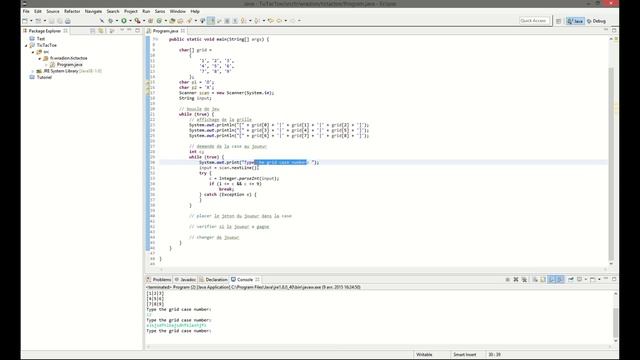Select the Tutoriel project

pyautogui.click(x=44, y=78)
